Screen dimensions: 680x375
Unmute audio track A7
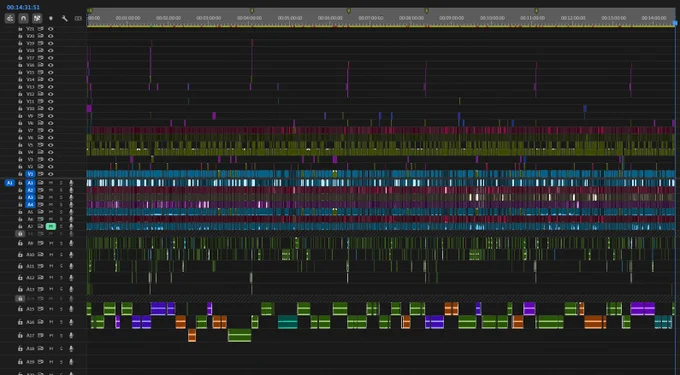coord(51,226)
